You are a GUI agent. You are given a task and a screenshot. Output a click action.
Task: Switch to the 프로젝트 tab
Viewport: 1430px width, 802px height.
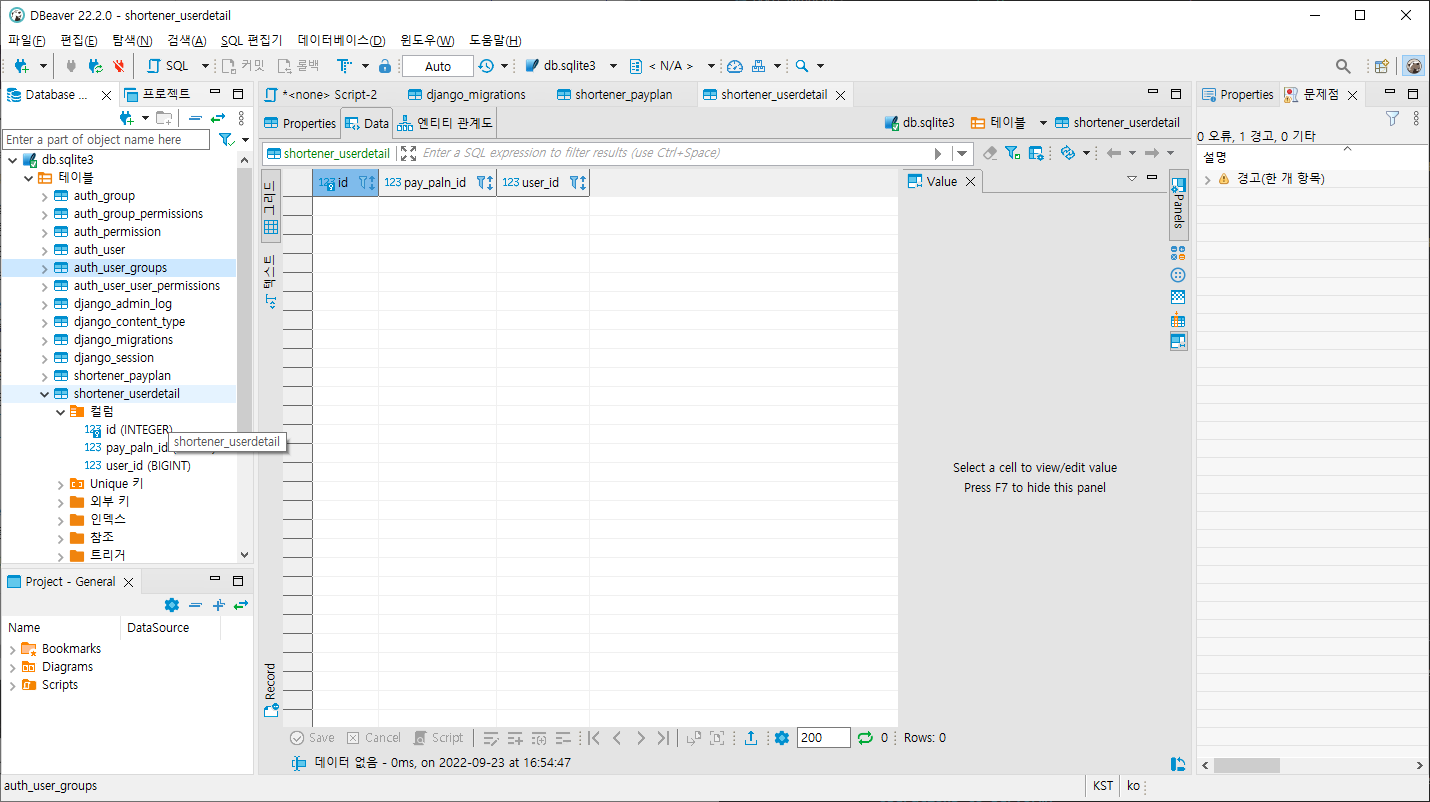coord(157,94)
